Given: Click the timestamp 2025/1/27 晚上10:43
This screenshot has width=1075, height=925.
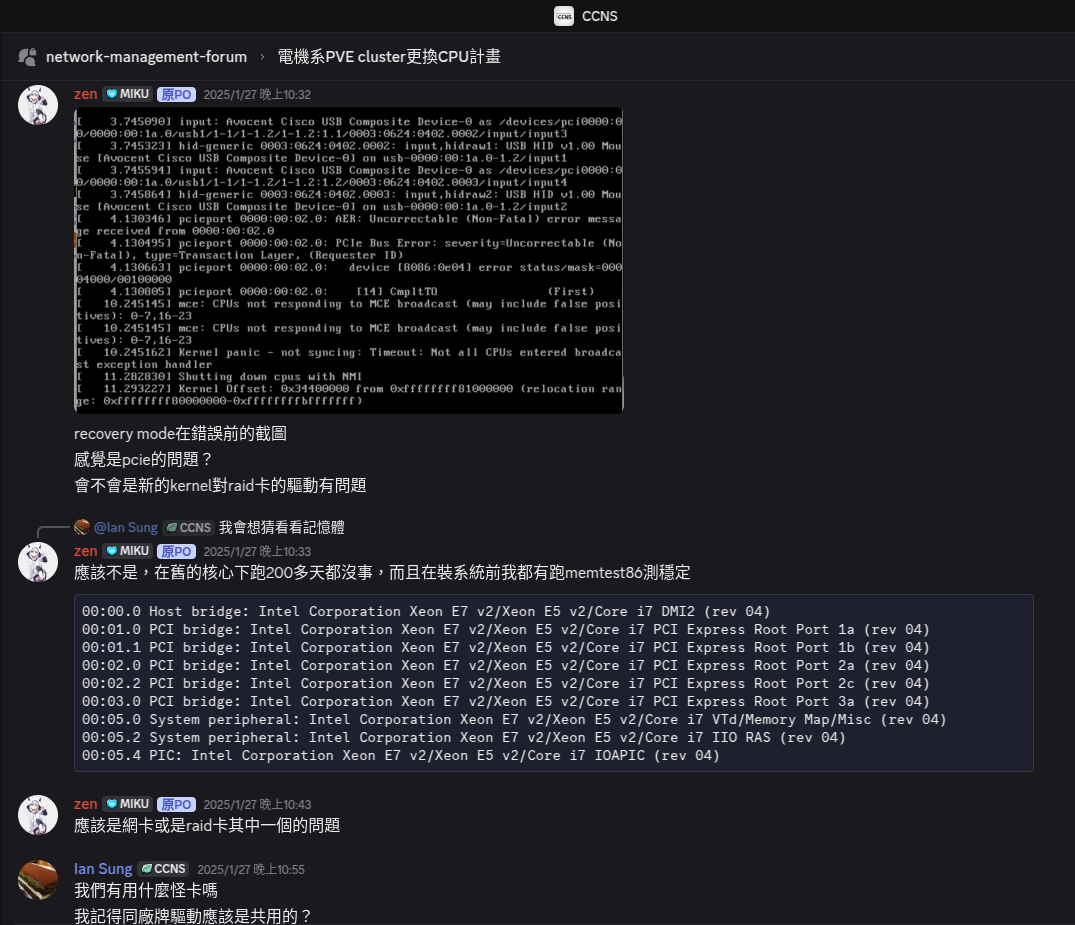Looking at the screenshot, I should (257, 804).
